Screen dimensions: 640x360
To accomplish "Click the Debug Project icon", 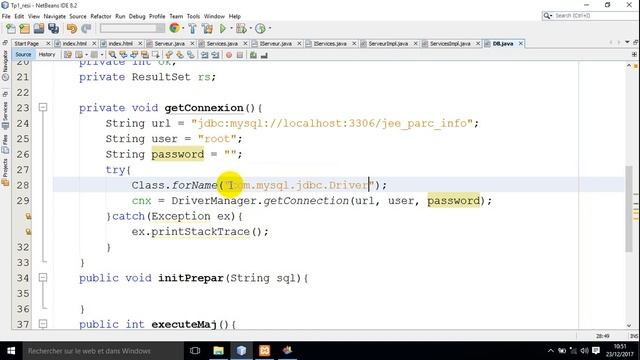I will point(241,29).
